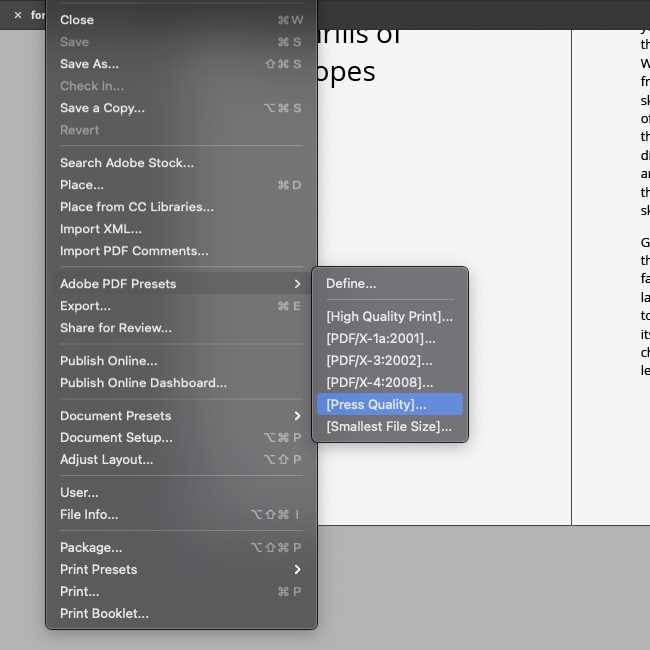This screenshot has height=650, width=650.
Task: Open Document Setup... dialog
Action: click(x=182, y=438)
